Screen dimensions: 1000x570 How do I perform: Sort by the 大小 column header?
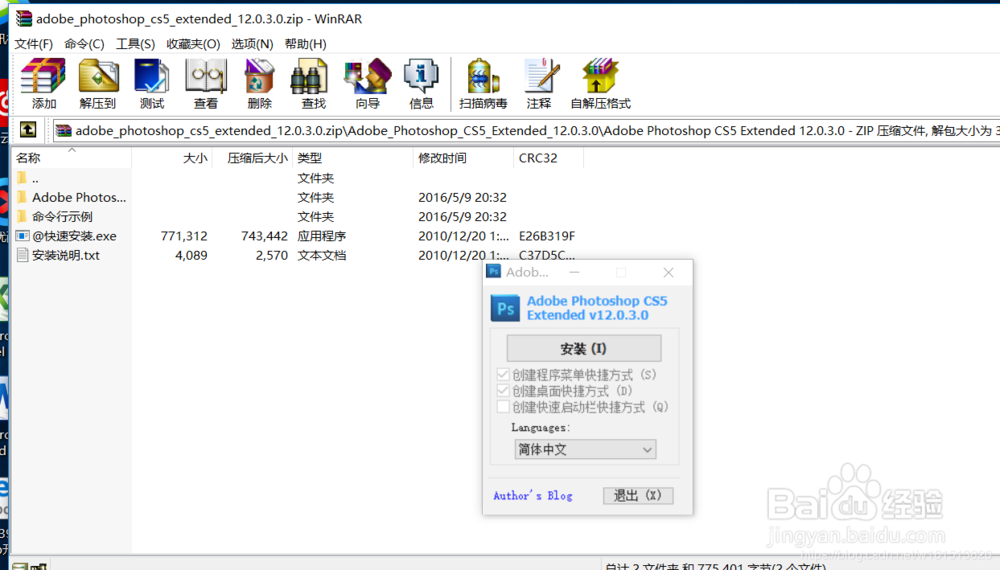coord(172,157)
